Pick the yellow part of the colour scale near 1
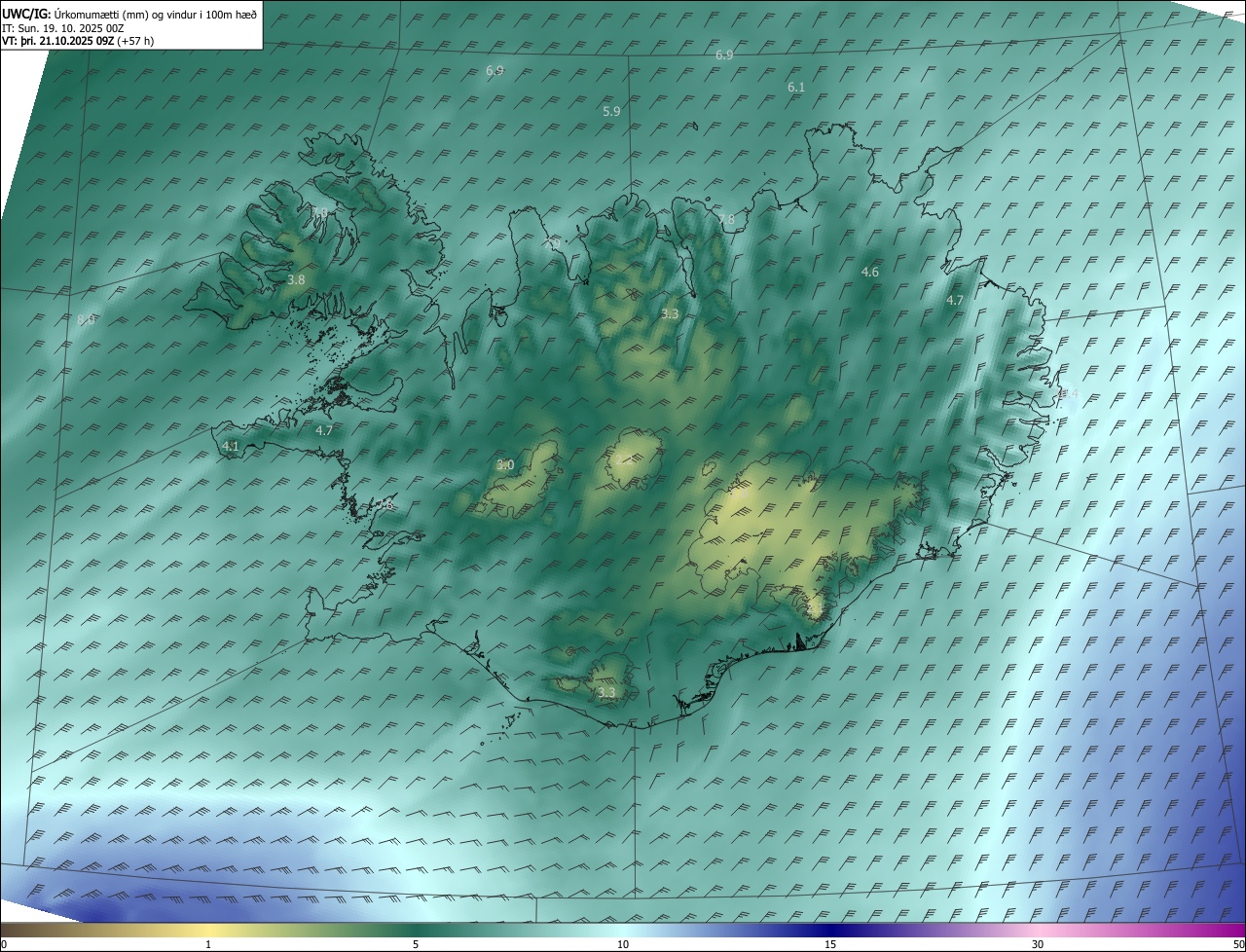 coord(208,931)
